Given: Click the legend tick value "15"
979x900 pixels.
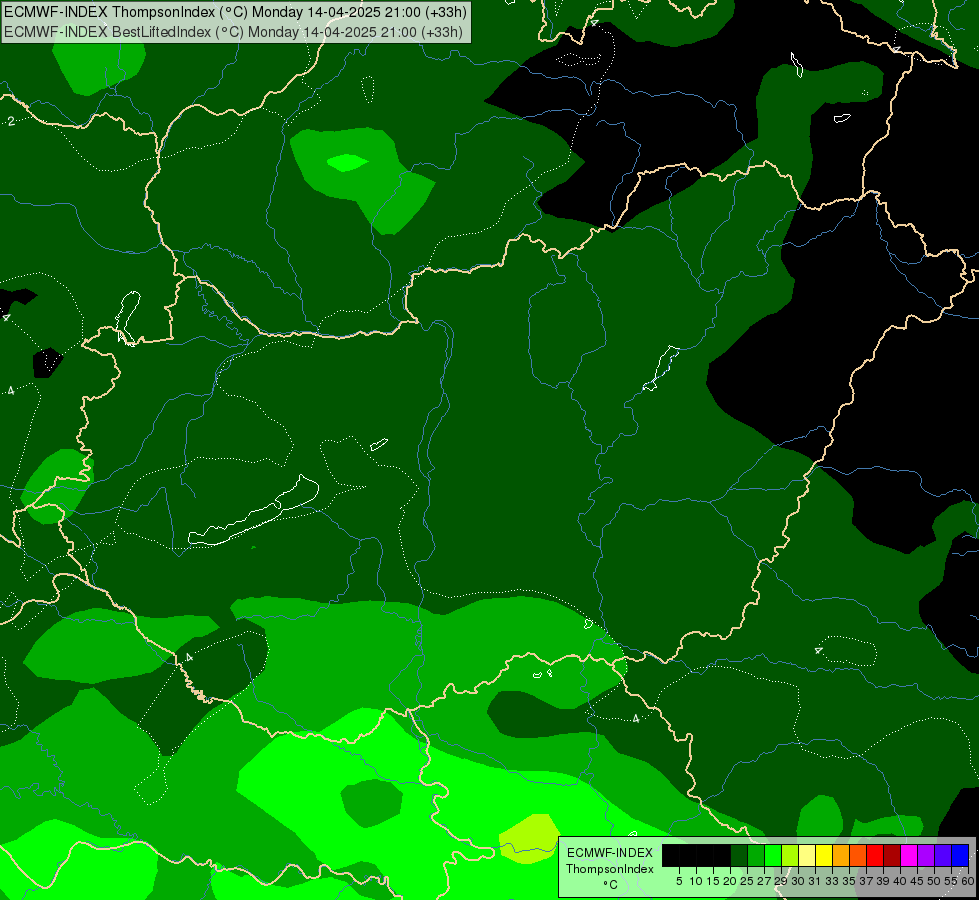Looking at the screenshot, I should tap(714, 881).
